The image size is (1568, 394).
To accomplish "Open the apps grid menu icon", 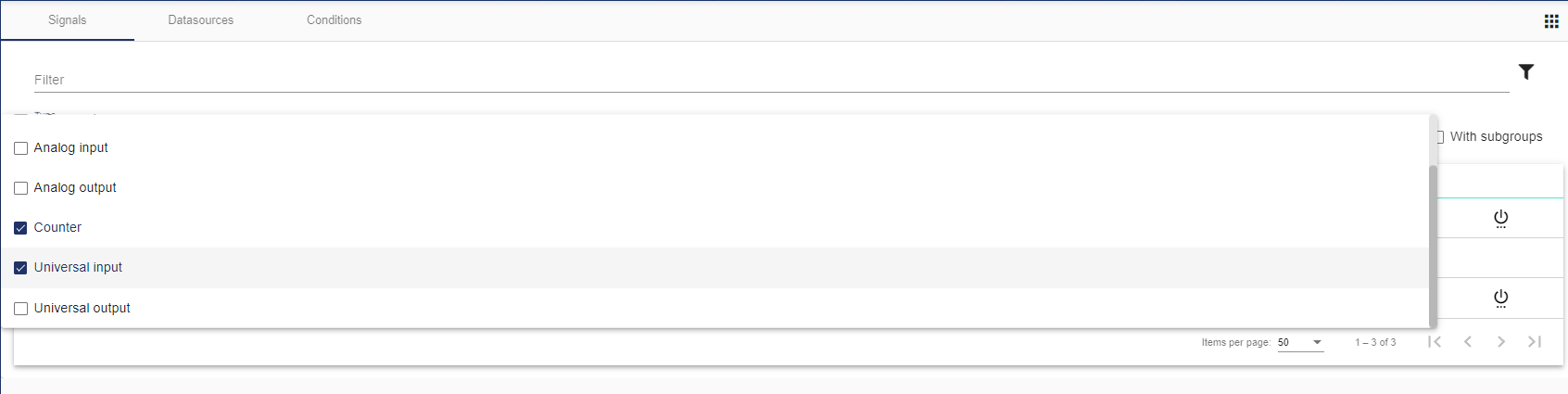I will click(1550, 21).
